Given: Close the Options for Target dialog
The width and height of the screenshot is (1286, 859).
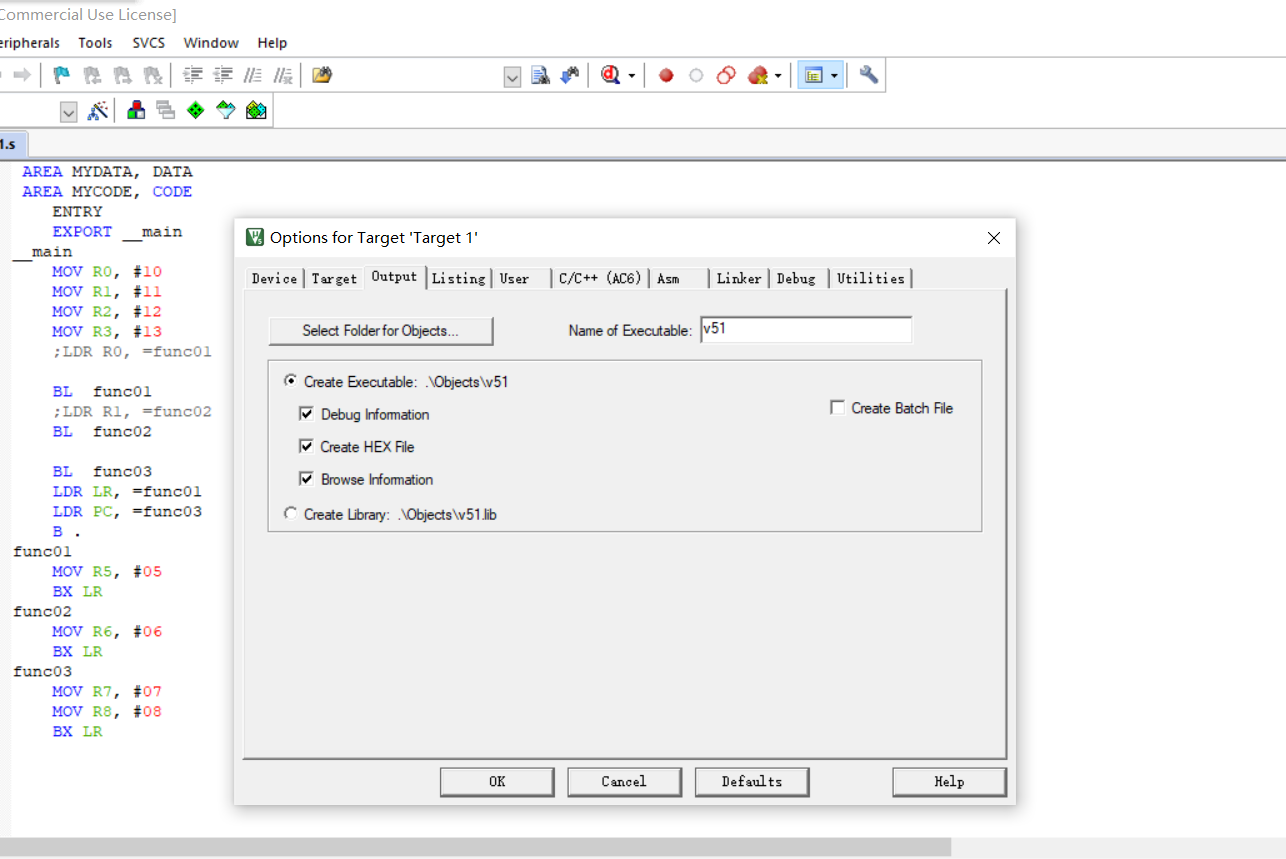Looking at the screenshot, I should tap(994, 238).
